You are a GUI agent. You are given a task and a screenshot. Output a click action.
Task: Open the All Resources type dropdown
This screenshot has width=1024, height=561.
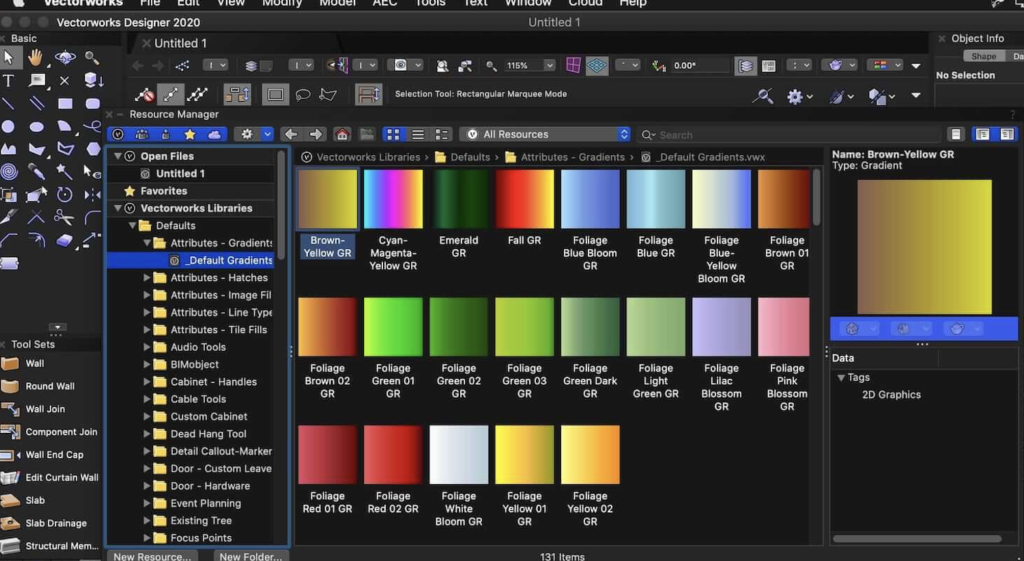pyautogui.click(x=546, y=134)
